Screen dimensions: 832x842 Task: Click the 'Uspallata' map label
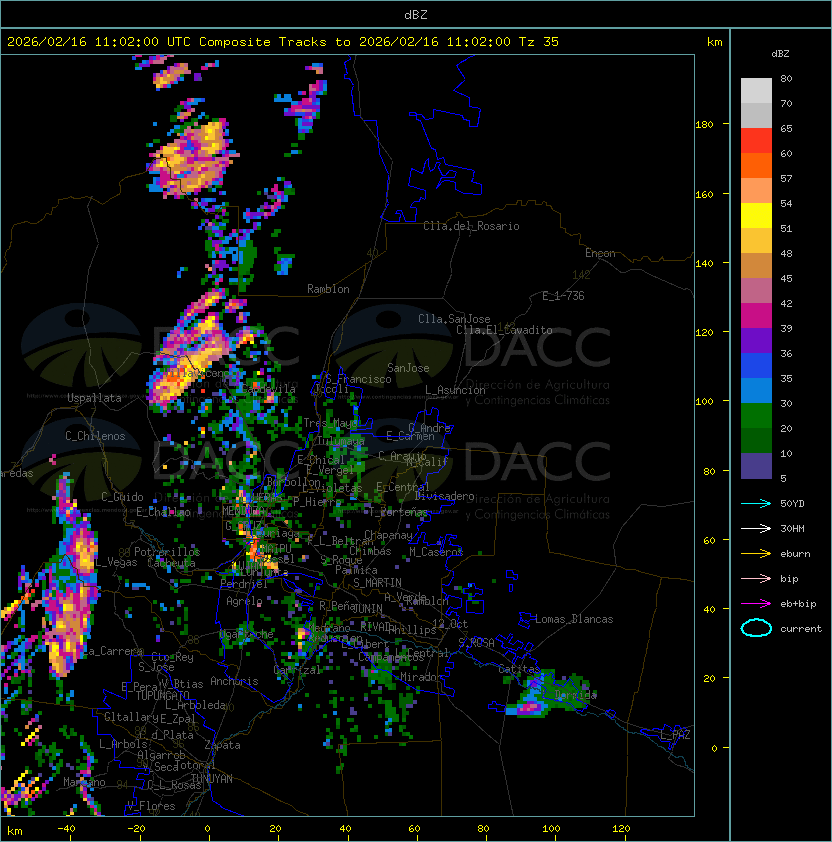click(94, 398)
